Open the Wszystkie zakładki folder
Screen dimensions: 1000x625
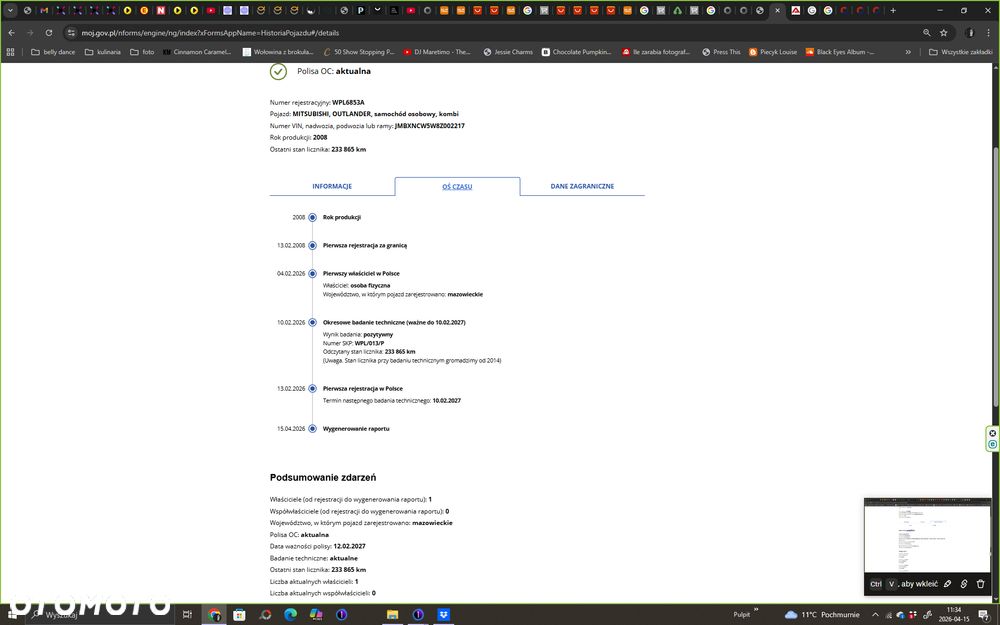tap(960, 52)
